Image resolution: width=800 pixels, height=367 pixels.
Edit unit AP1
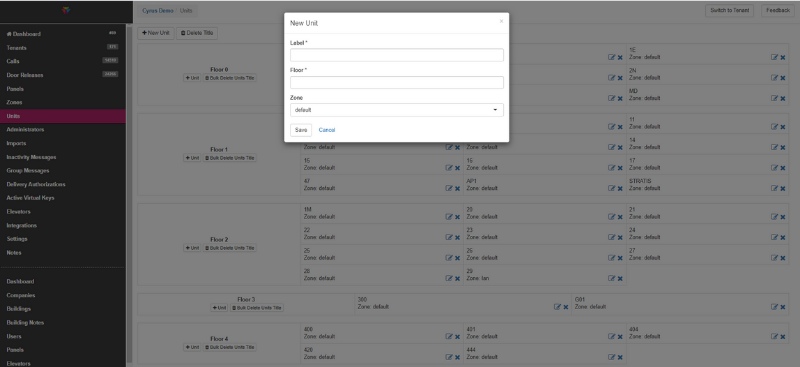tap(611, 188)
